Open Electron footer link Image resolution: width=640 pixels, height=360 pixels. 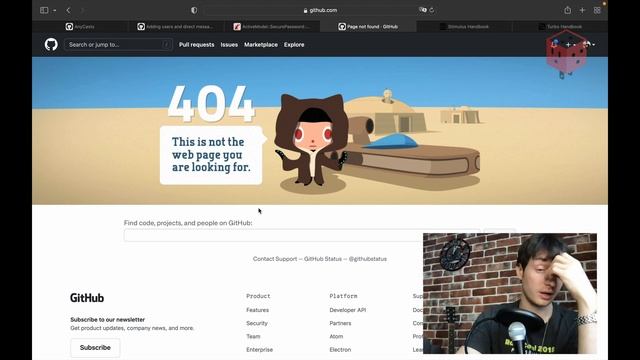click(x=340, y=349)
